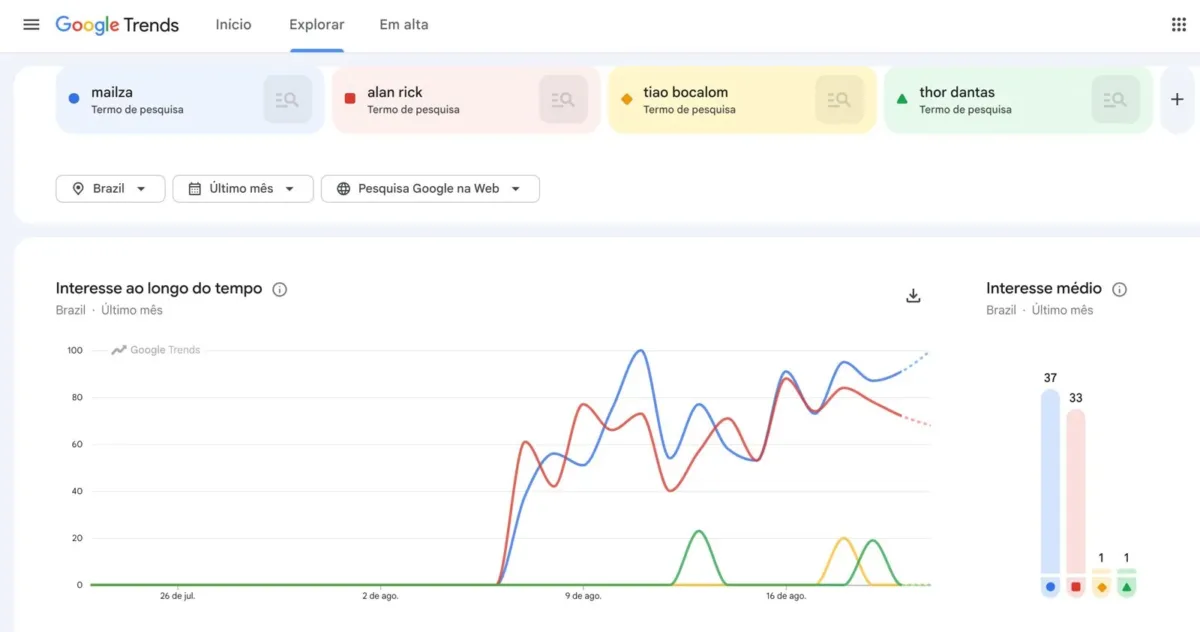Open the Último mês time range dropdown
The width and height of the screenshot is (1200, 632).
tap(243, 188)
